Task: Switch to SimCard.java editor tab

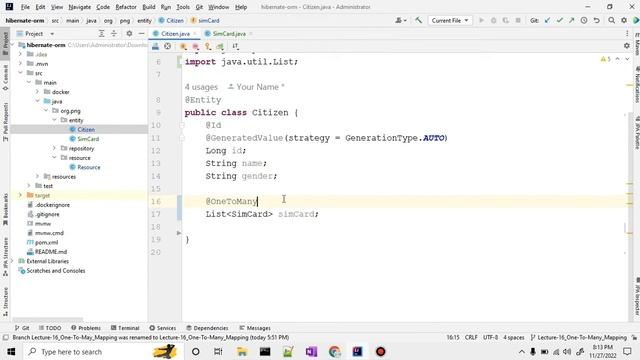Action: coord(229,33)
